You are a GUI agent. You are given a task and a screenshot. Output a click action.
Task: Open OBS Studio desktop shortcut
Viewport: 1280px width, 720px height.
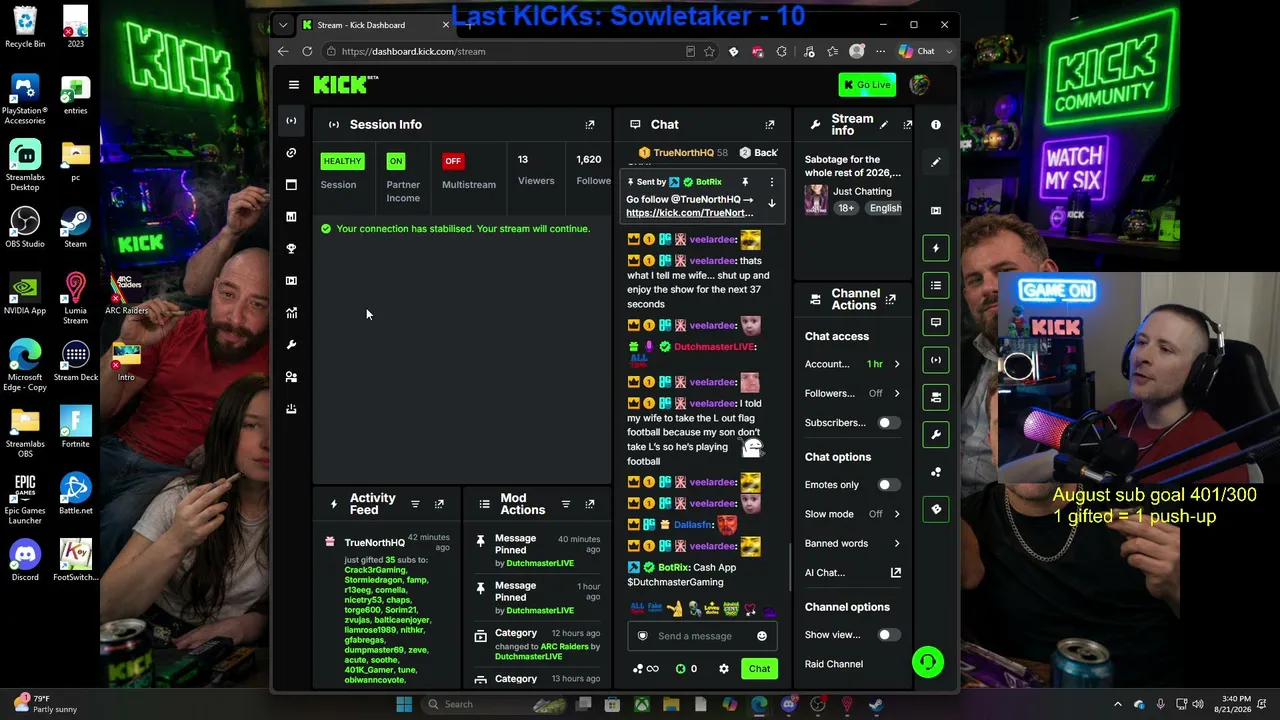click(25, 227)
